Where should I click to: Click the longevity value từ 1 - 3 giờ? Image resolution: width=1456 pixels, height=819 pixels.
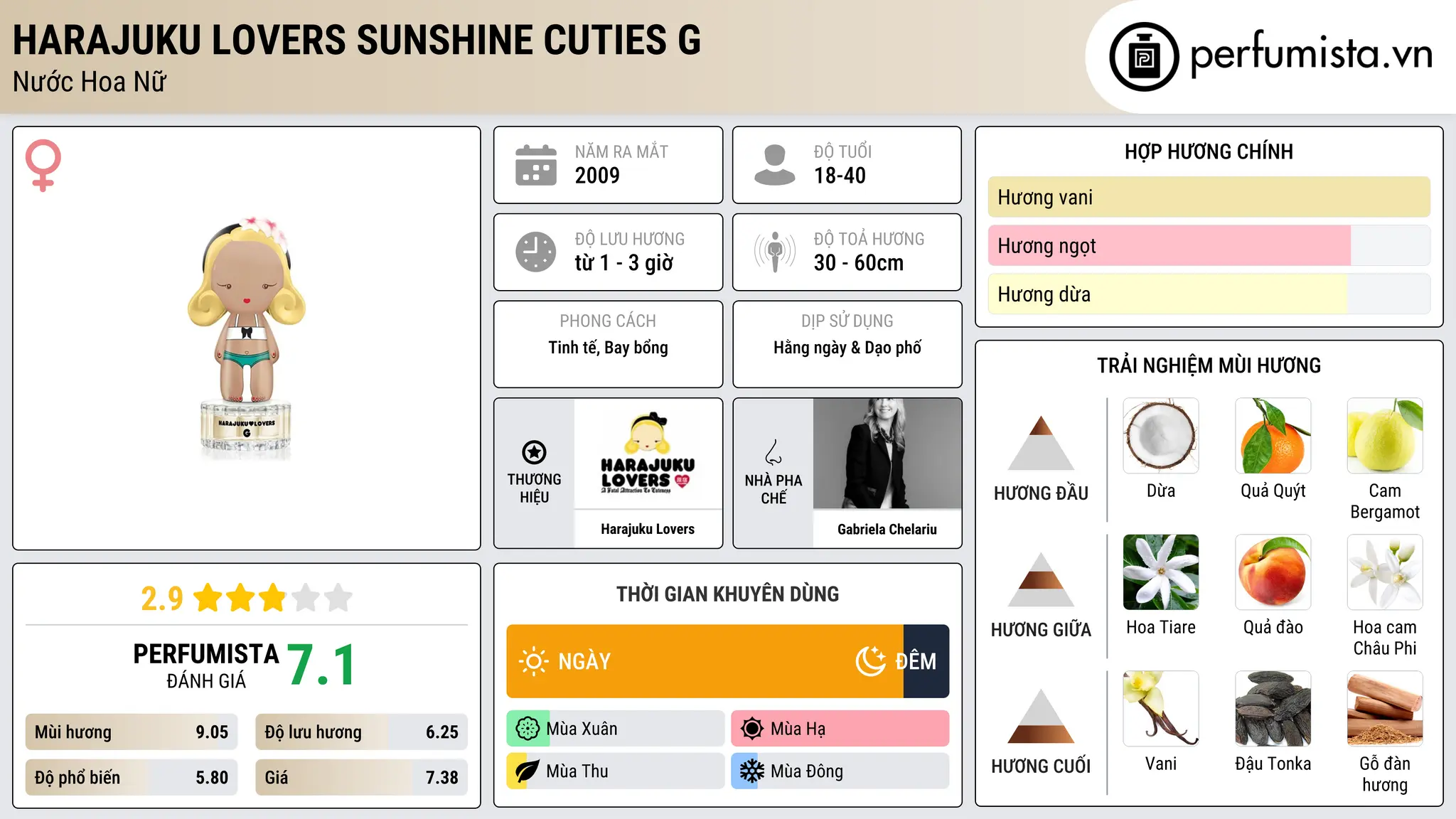click(x=624, y=263)
